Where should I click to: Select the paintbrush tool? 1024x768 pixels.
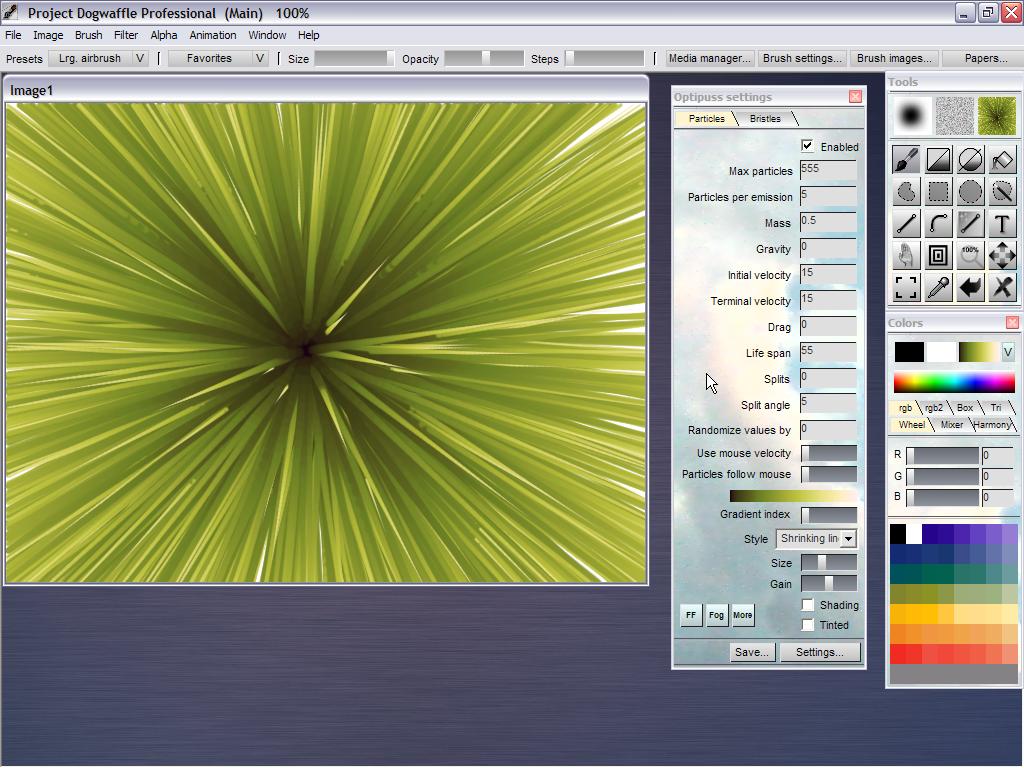[906, 160]
